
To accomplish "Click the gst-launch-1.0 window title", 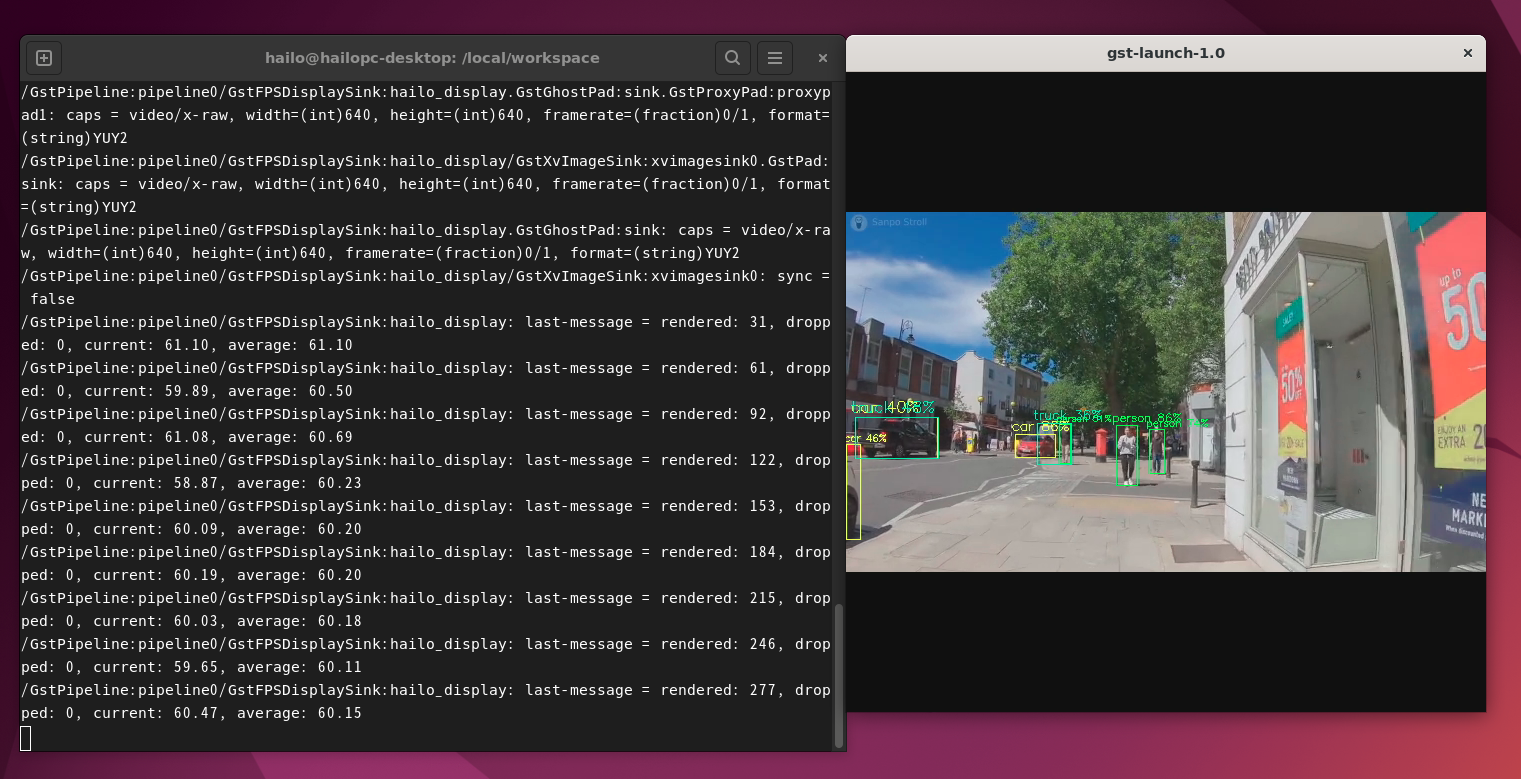I will point(1165,53).
